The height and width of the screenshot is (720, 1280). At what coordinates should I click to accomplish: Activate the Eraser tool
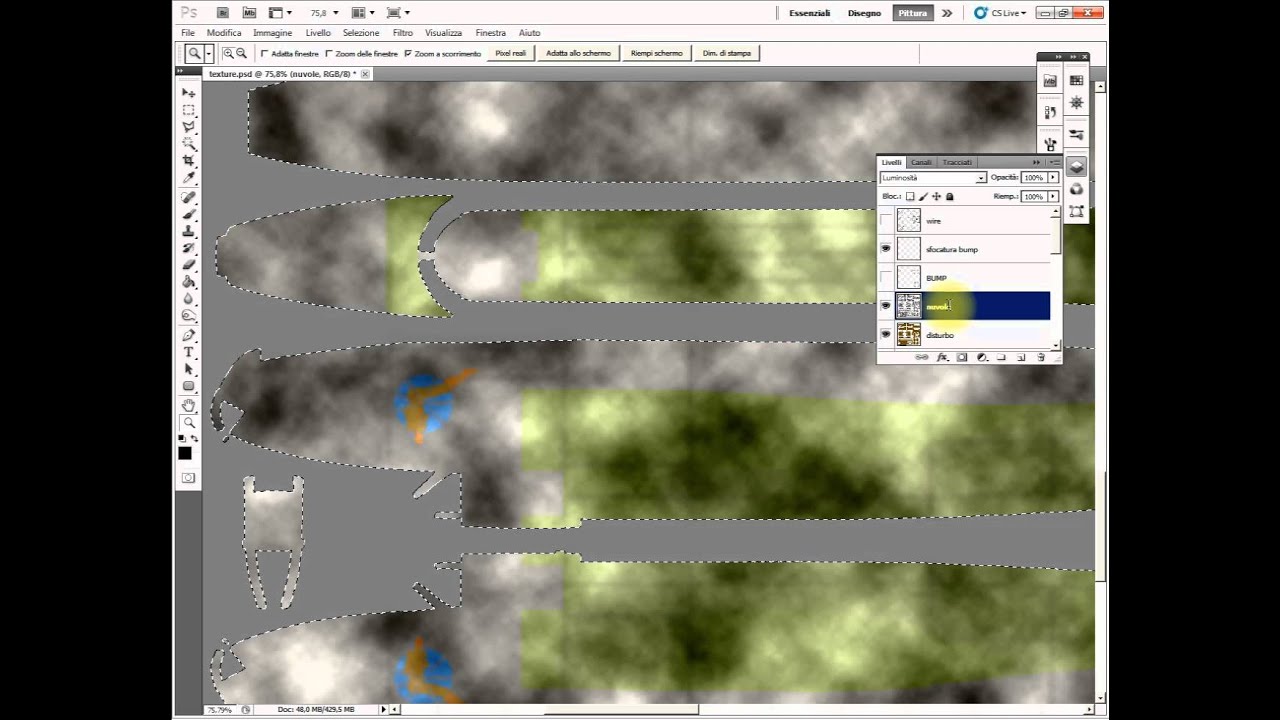(188, 265)
